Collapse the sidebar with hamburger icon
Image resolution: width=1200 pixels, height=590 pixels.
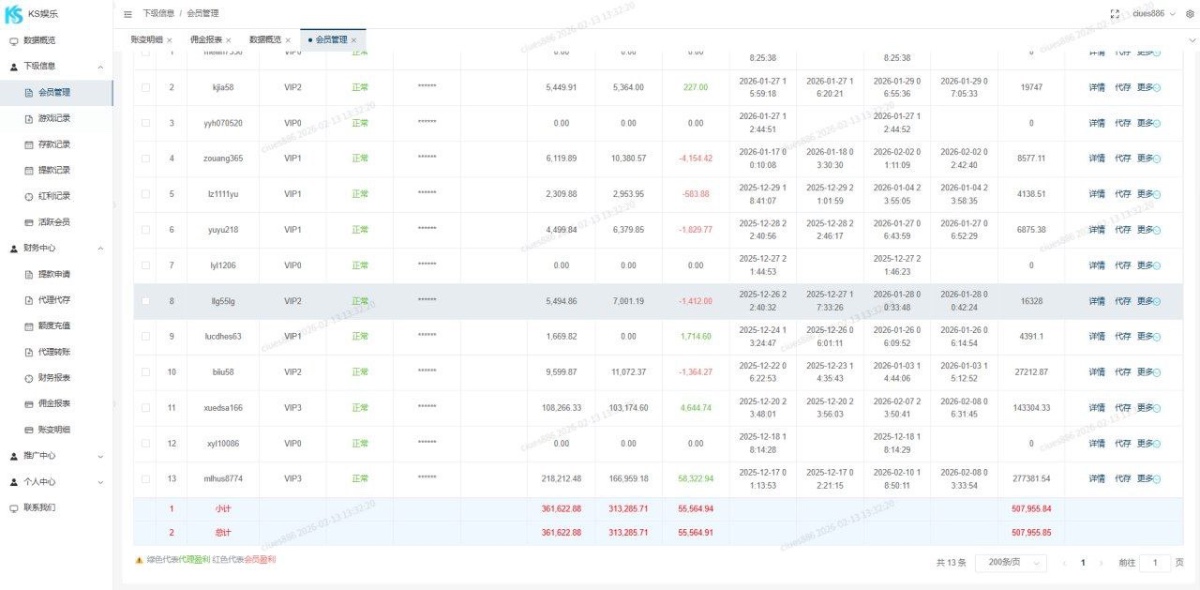point(127,14)
